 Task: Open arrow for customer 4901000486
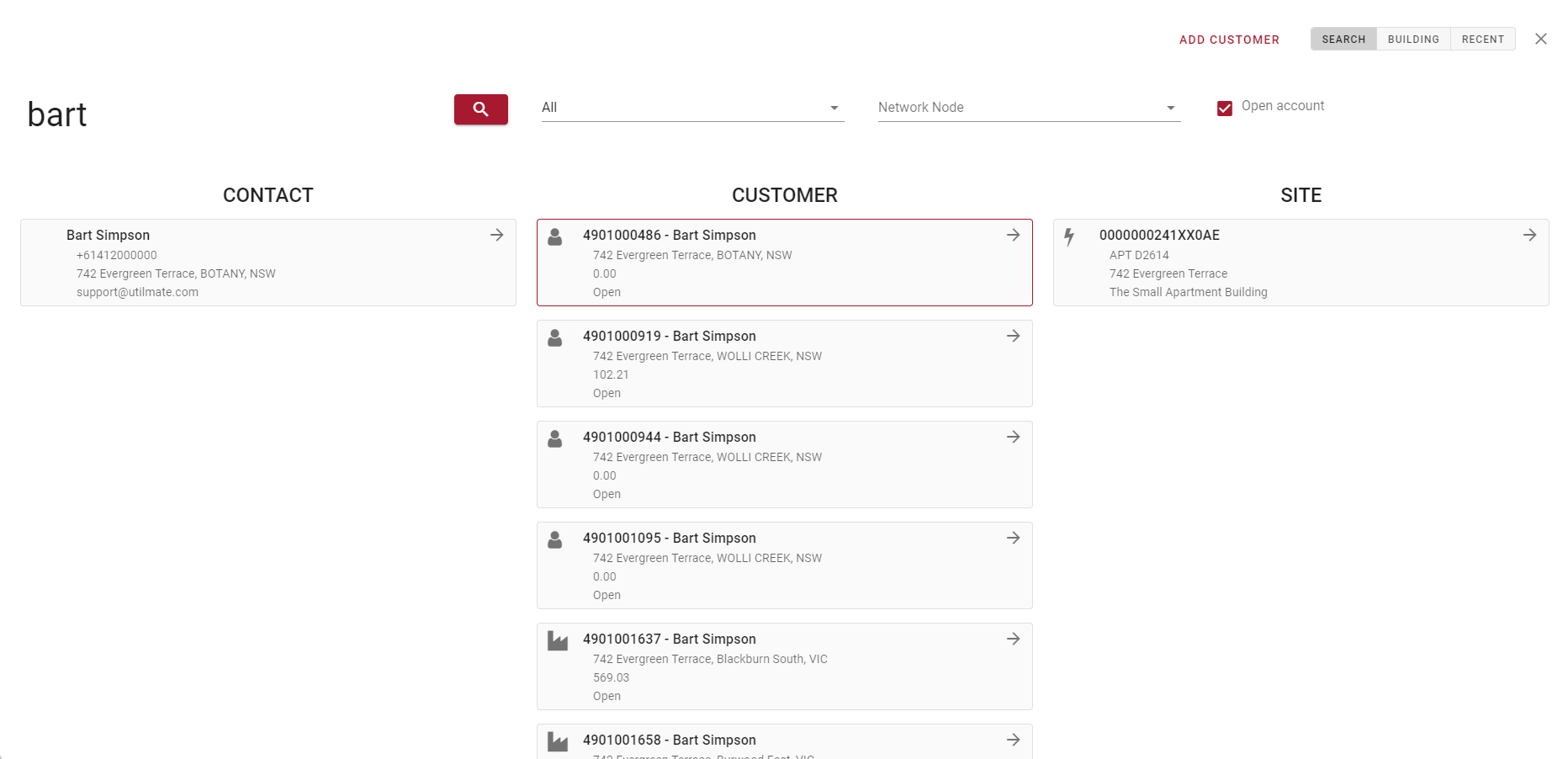click(x=1014, y=235)
